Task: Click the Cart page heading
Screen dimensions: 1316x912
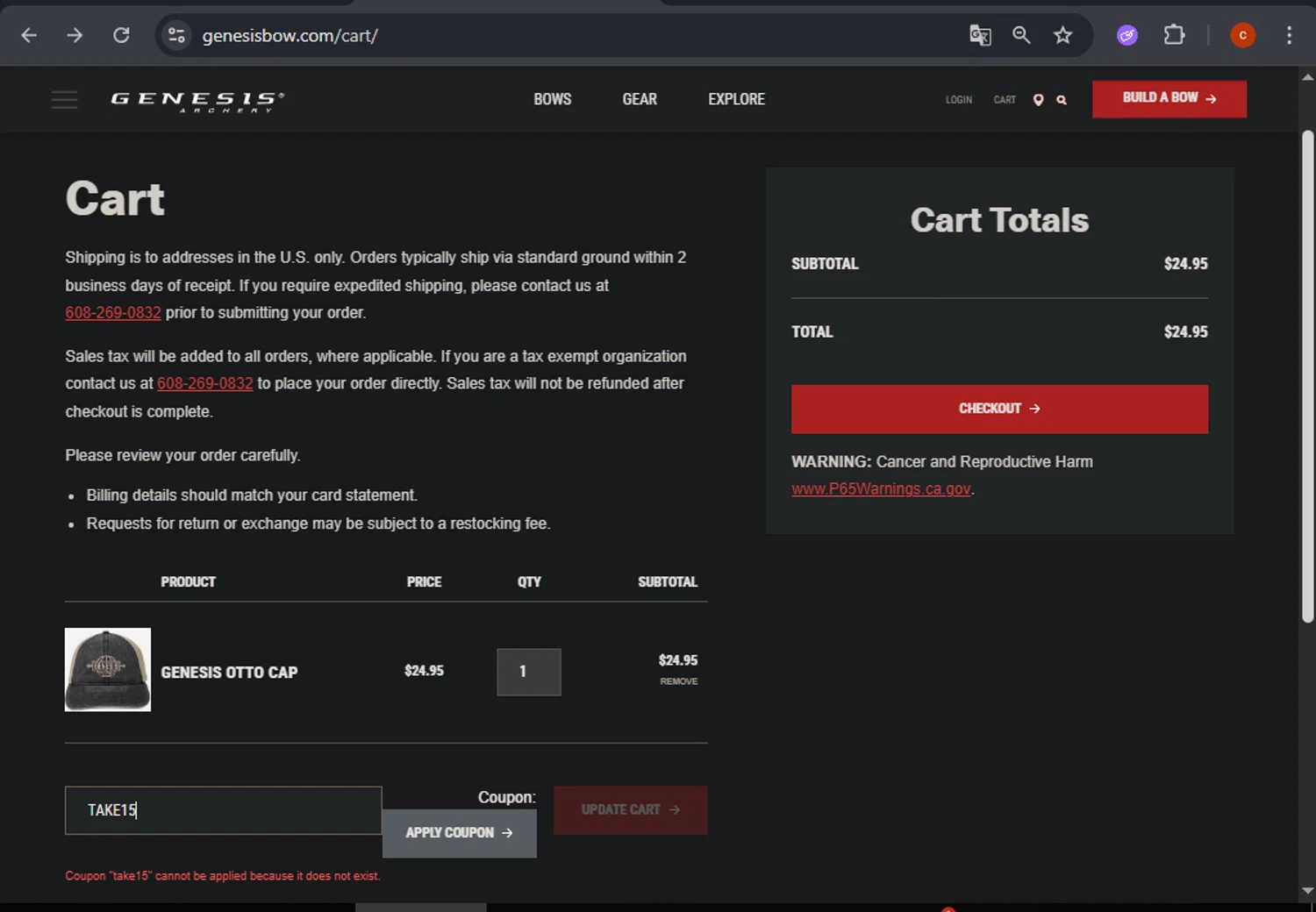Action: click(115, 199)
